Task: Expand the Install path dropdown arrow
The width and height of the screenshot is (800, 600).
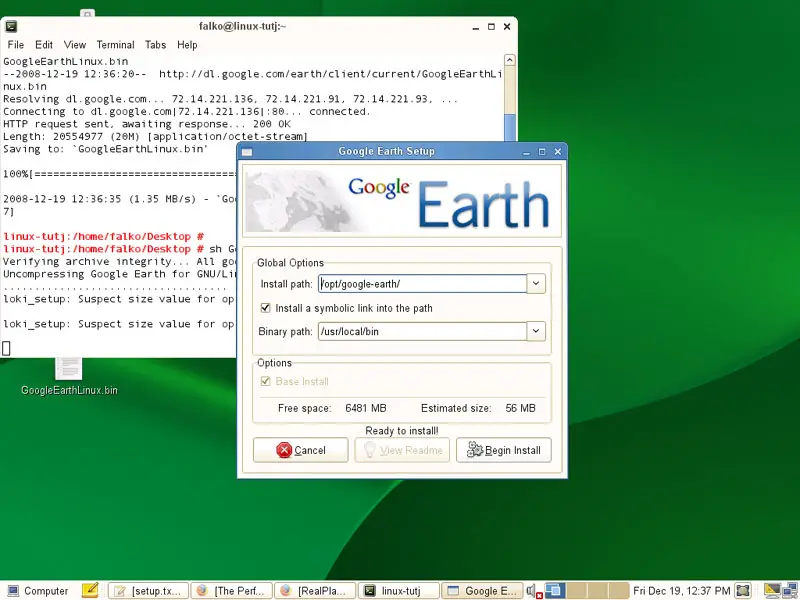Action: click(536, 283)
